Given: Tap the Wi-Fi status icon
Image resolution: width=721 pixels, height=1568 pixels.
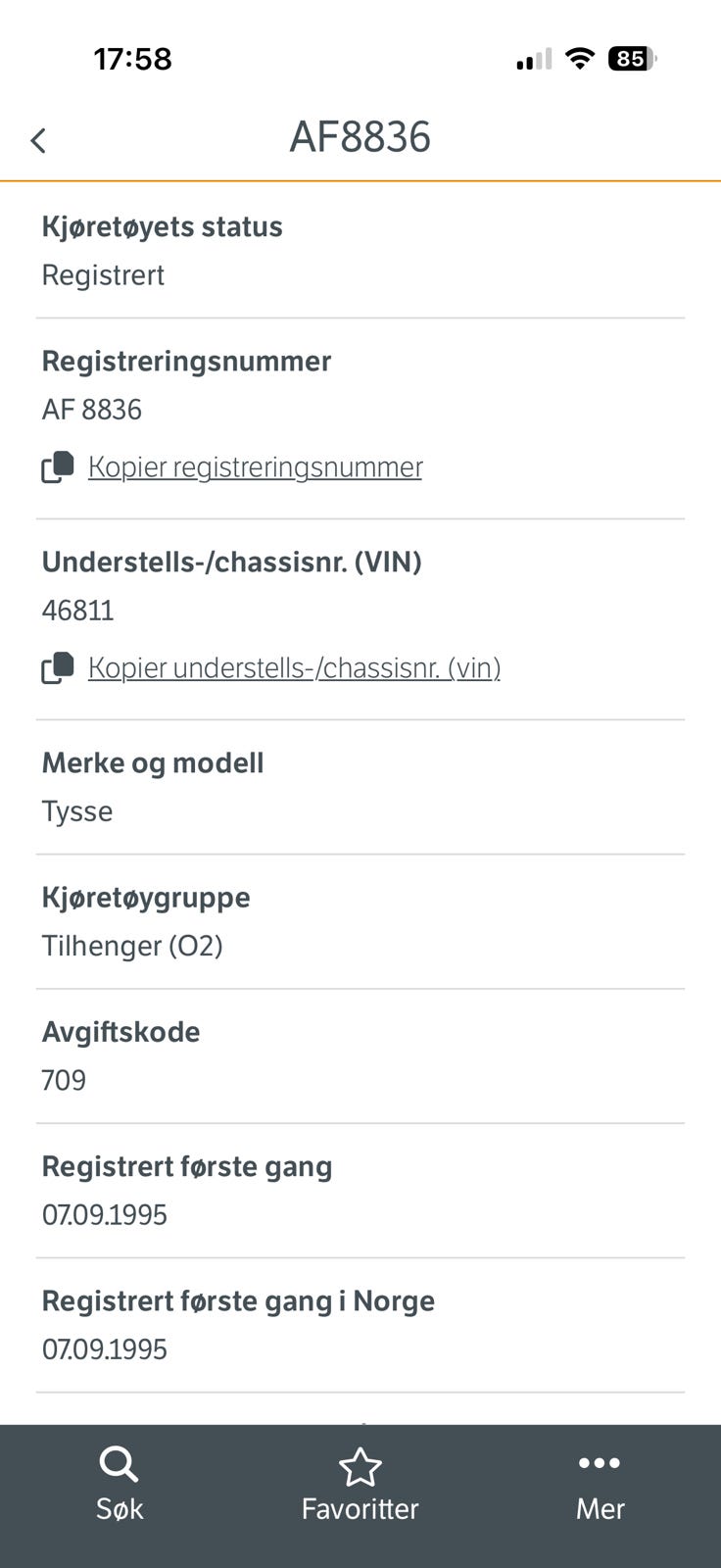Looking at the screenshot, I should click(580, 59).
